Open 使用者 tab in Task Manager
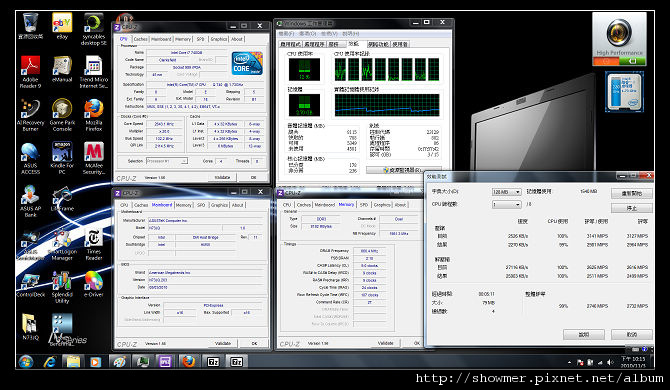 coord(400,44)
